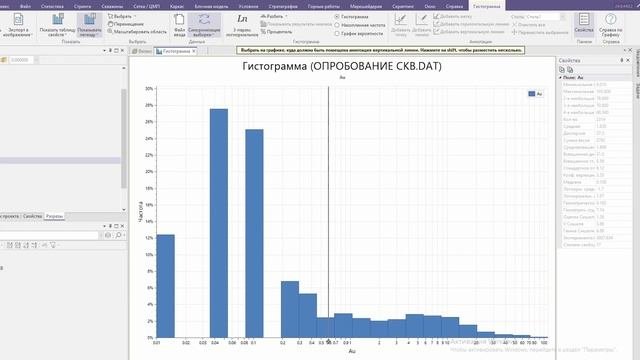Click Add horizontal line annotation
640x360 pixels.
pos(471,24)
